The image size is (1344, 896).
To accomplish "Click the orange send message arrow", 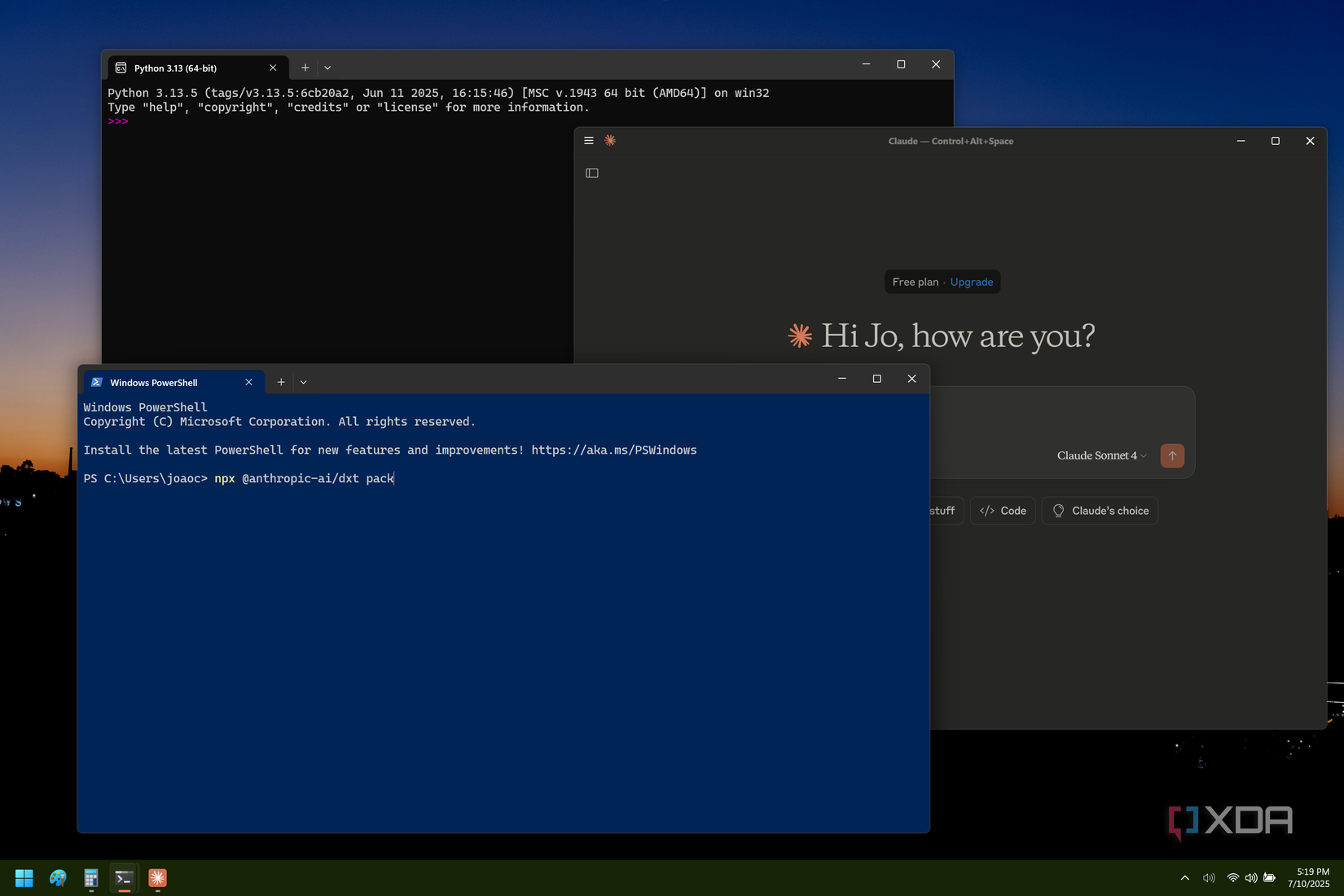I will pos(1172,455).
